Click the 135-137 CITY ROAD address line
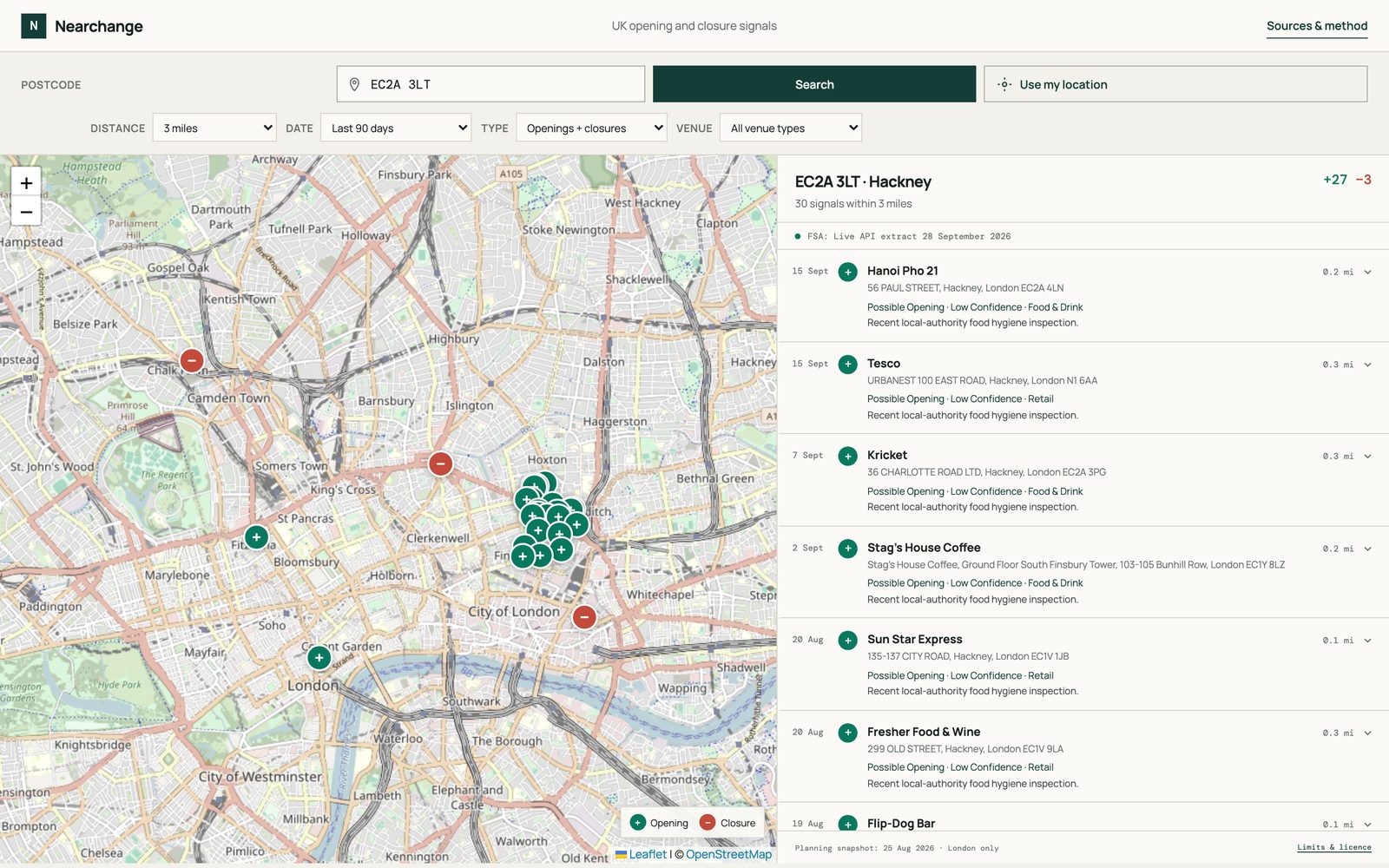 pos(968,656)
